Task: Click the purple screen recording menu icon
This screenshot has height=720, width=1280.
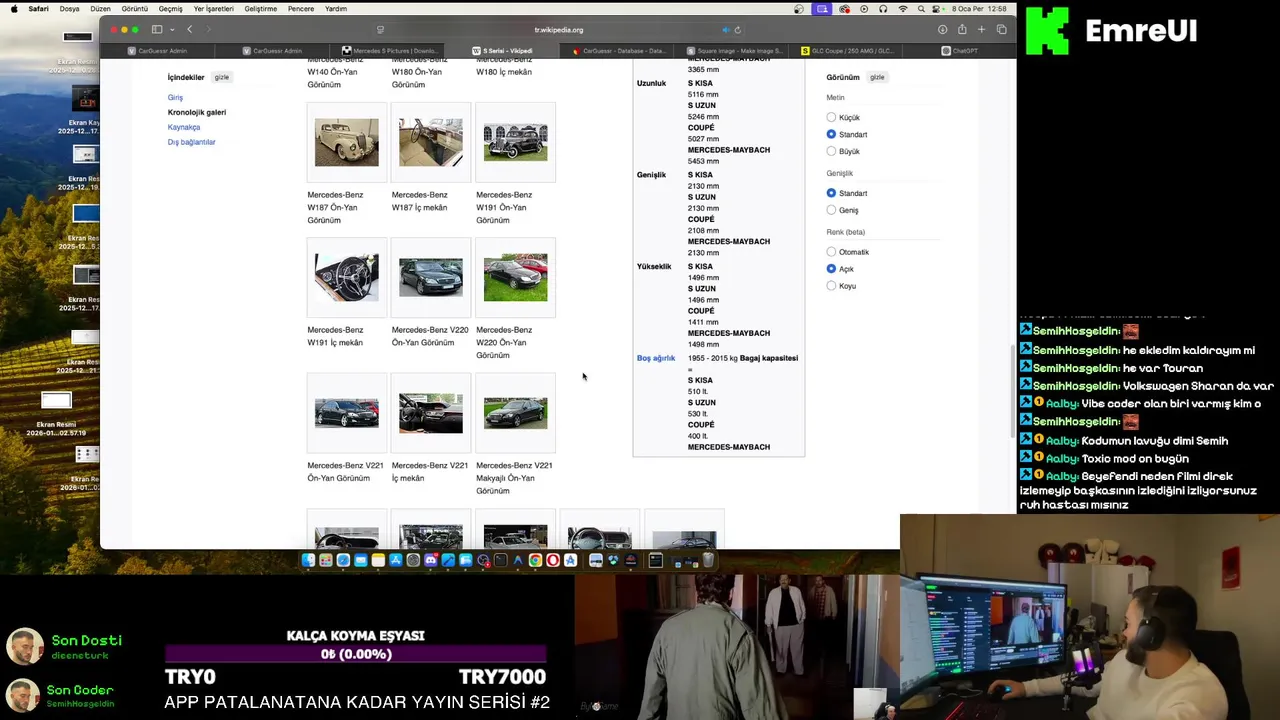Action: [822, 9]
